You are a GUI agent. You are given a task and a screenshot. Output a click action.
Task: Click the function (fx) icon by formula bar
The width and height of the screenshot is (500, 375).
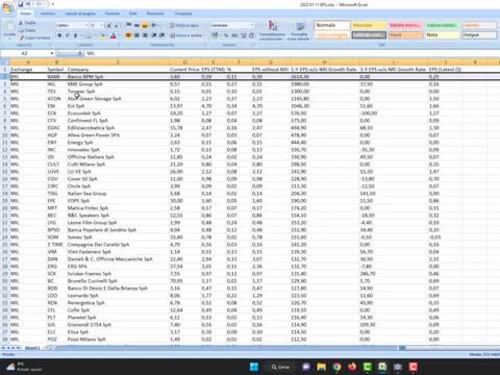click(x=80, y=53)
